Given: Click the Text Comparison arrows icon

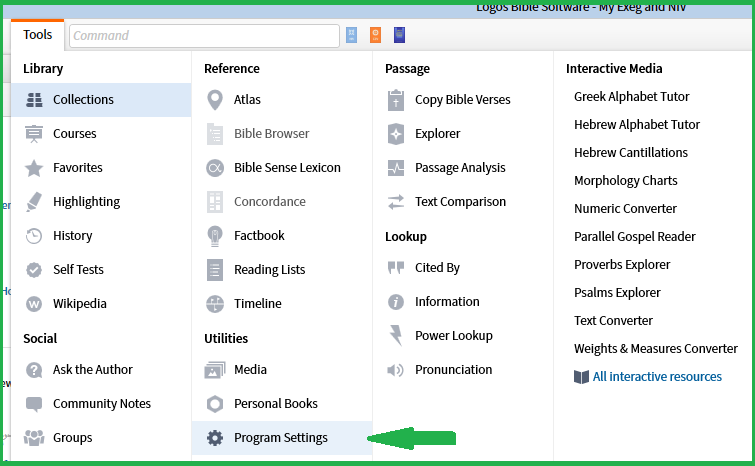Looking at the screenshot, I should pyautogui.click(x=396, y=202).
